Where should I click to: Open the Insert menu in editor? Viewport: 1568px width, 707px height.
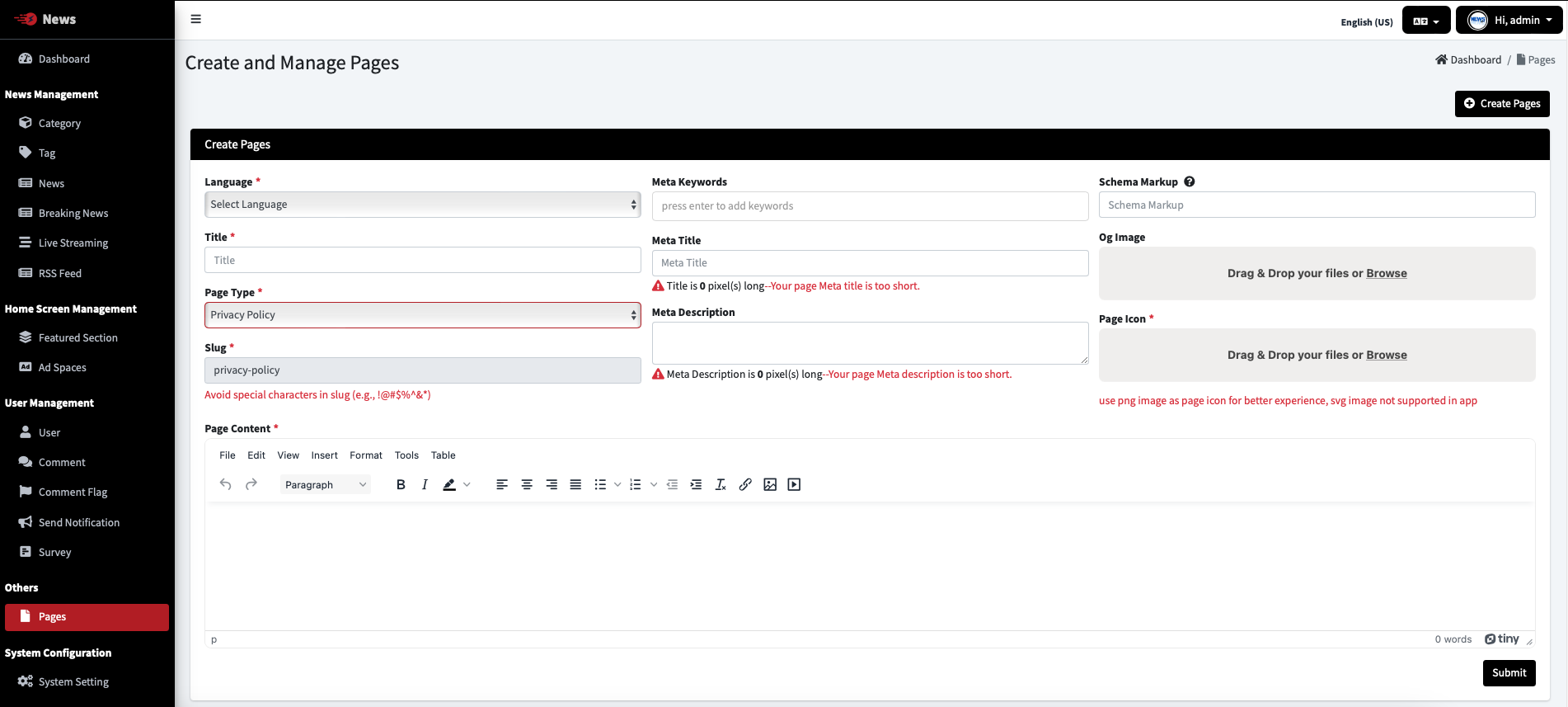(x=324, y=455)
